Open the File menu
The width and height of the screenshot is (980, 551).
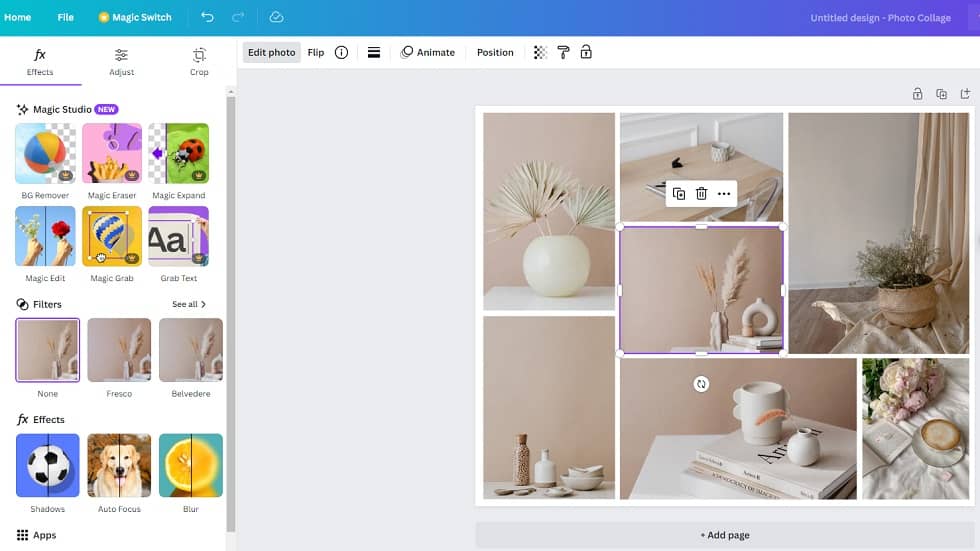(66, 17)
